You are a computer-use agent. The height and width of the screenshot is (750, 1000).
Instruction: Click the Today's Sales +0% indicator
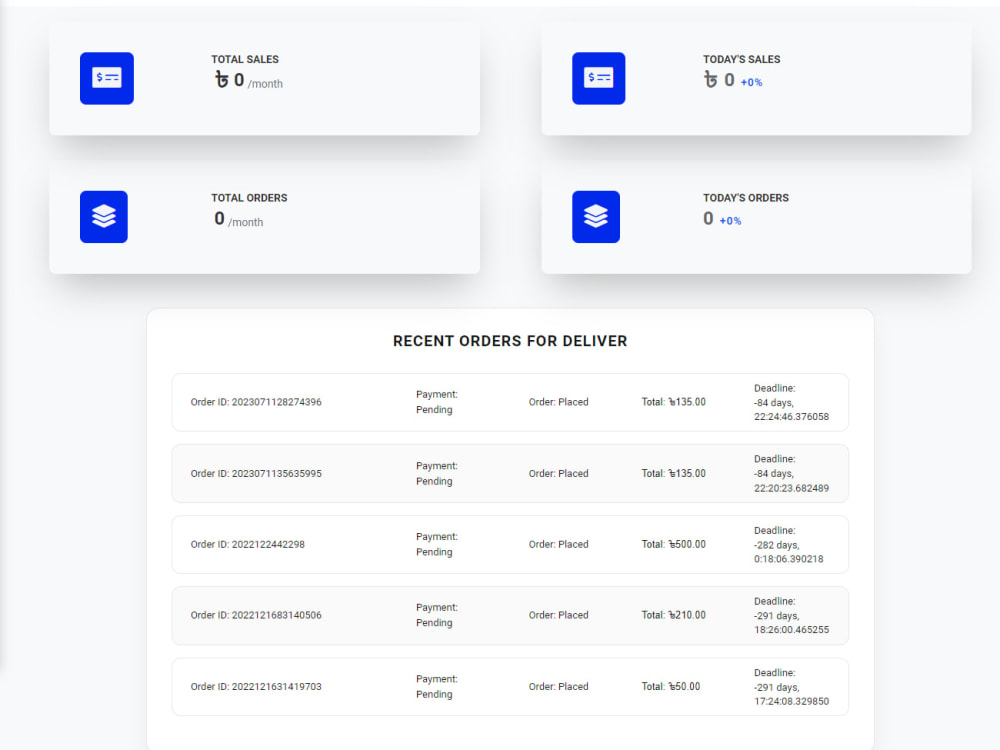click(751, 82)
